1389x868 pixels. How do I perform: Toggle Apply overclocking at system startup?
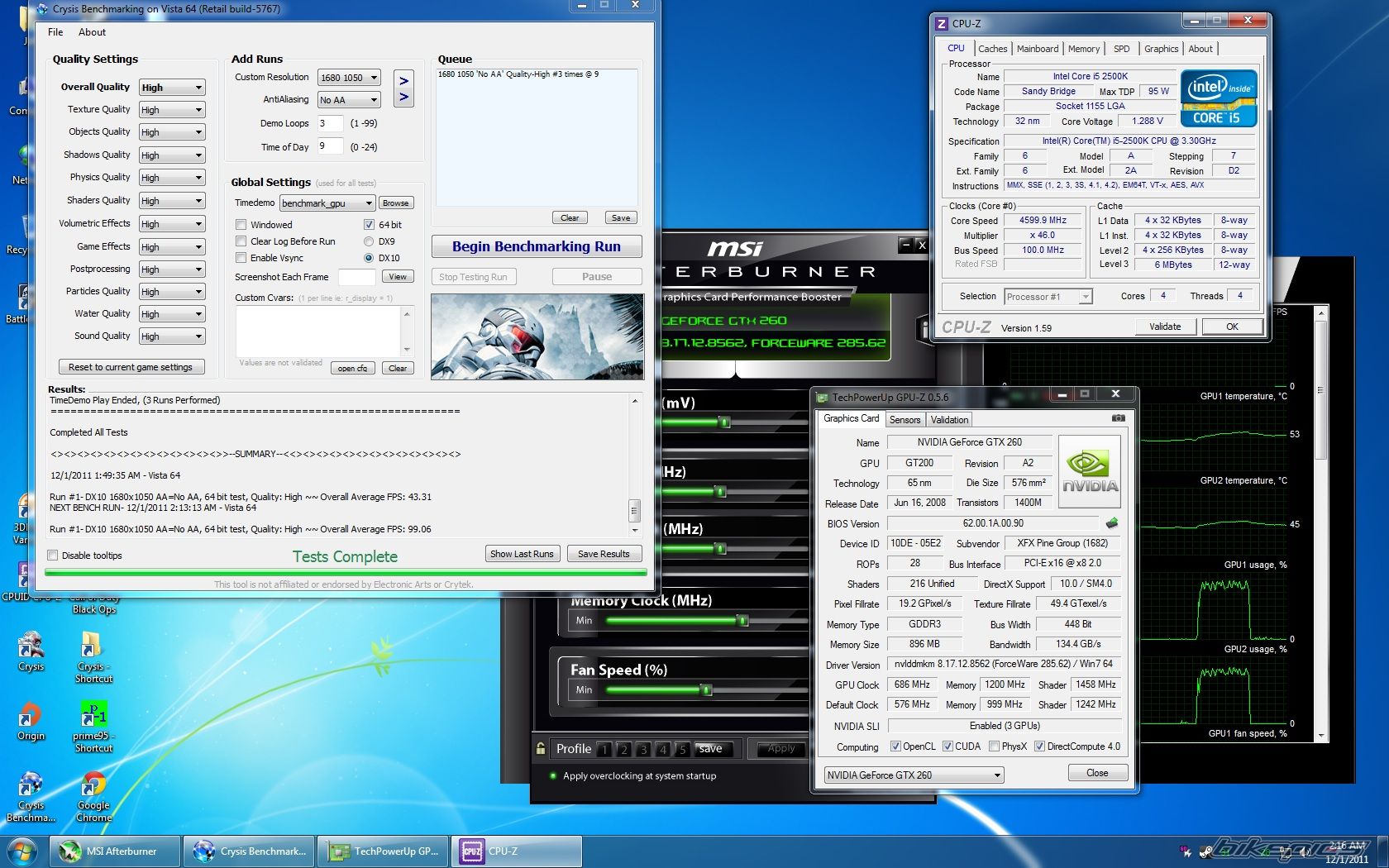click(x=553, y=775)
